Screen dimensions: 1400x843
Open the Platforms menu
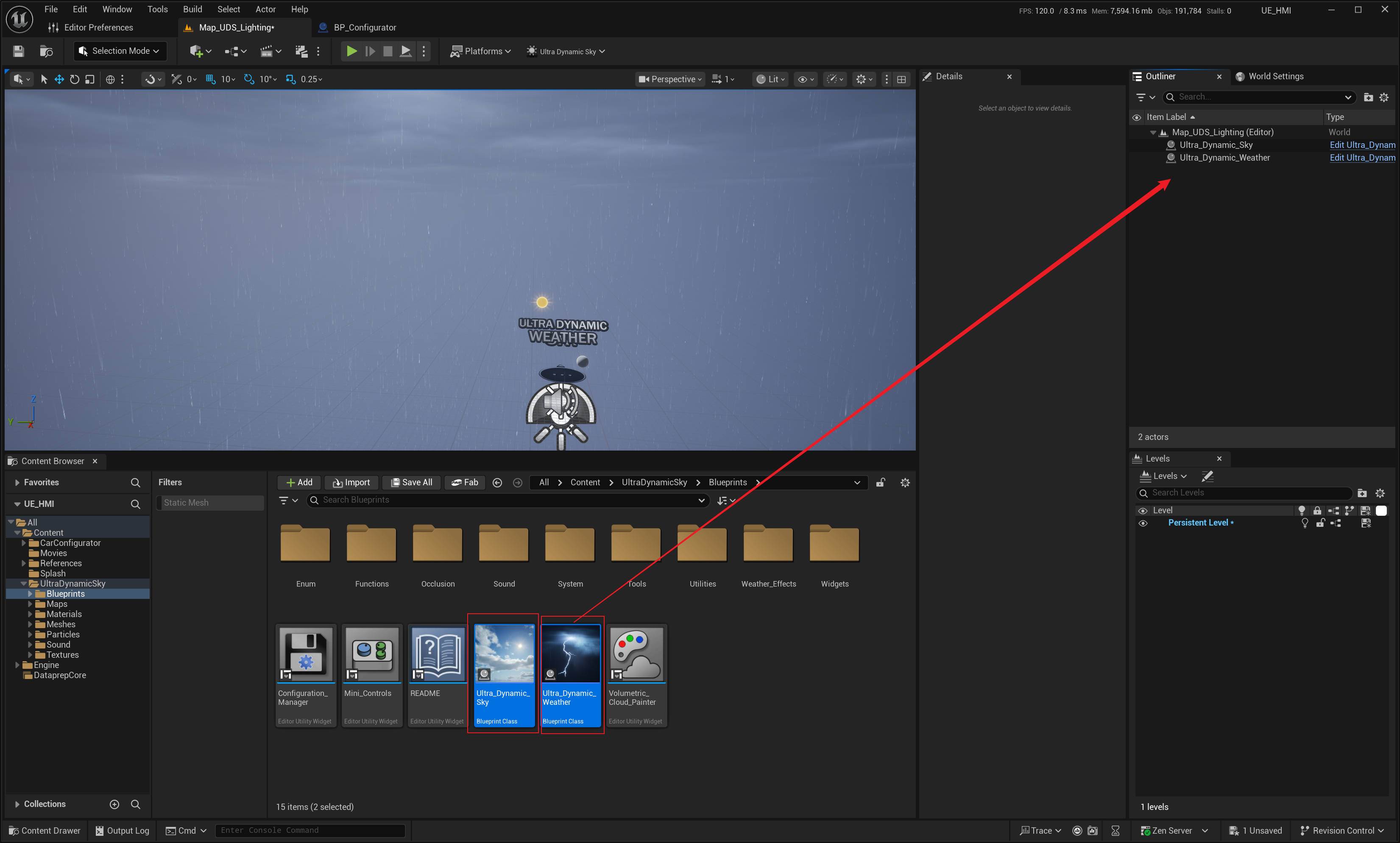(x=480, y=51)
